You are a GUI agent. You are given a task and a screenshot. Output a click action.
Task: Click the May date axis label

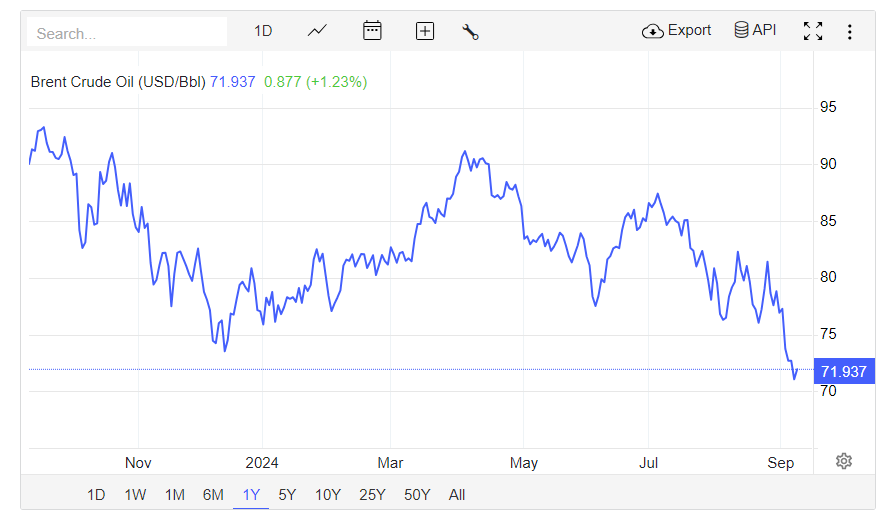pos(523,462)
